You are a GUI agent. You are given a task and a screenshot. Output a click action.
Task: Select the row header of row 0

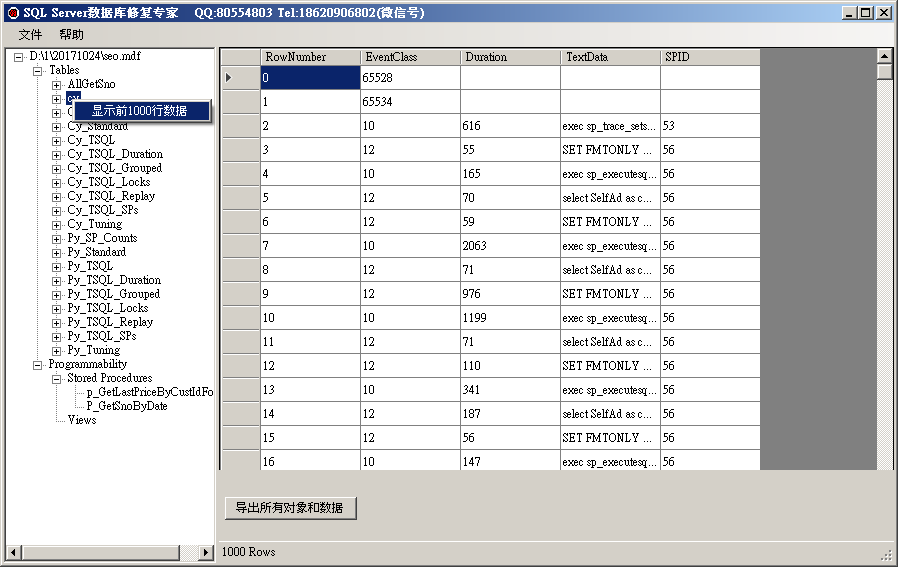241,78
